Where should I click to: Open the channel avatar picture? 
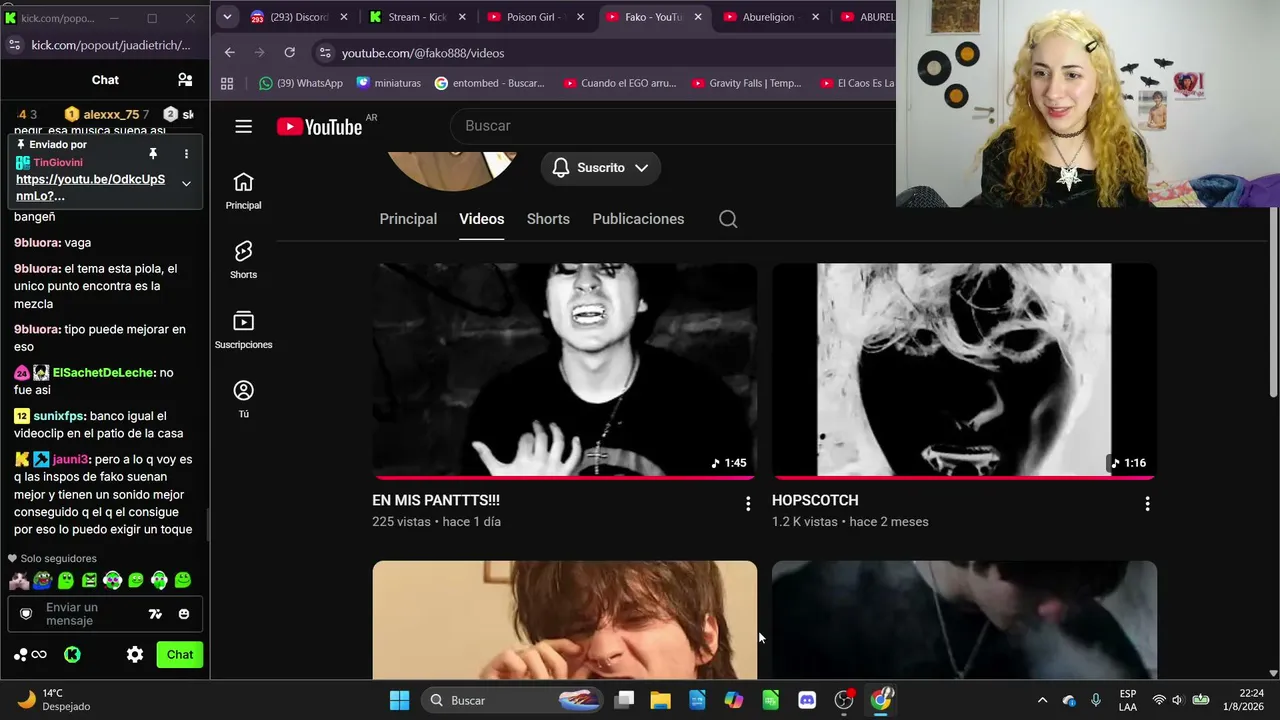click(x=452, y=170)
